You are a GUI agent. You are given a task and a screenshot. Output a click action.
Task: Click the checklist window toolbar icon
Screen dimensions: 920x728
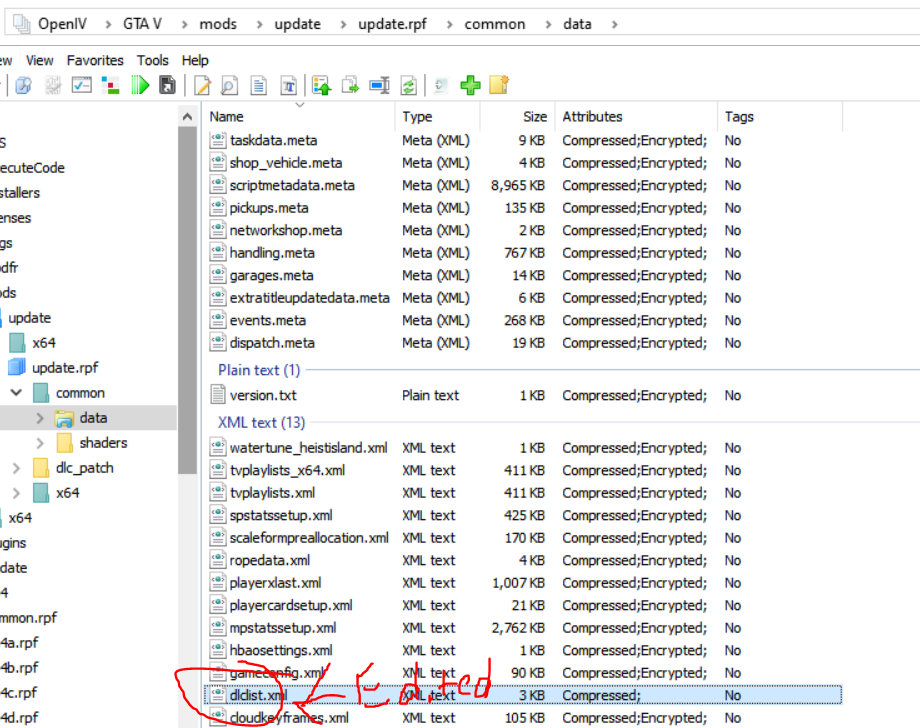point(82,86)
